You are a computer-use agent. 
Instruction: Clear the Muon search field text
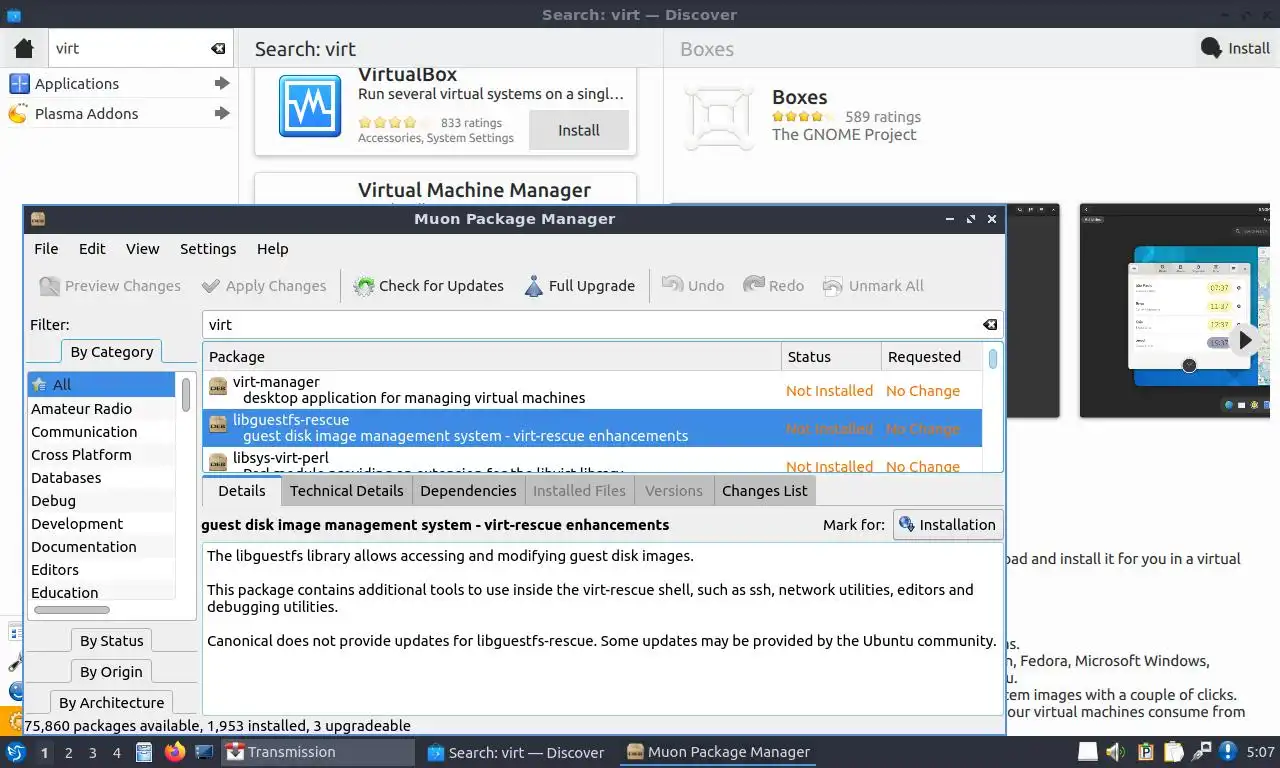[x=989, y=325]
